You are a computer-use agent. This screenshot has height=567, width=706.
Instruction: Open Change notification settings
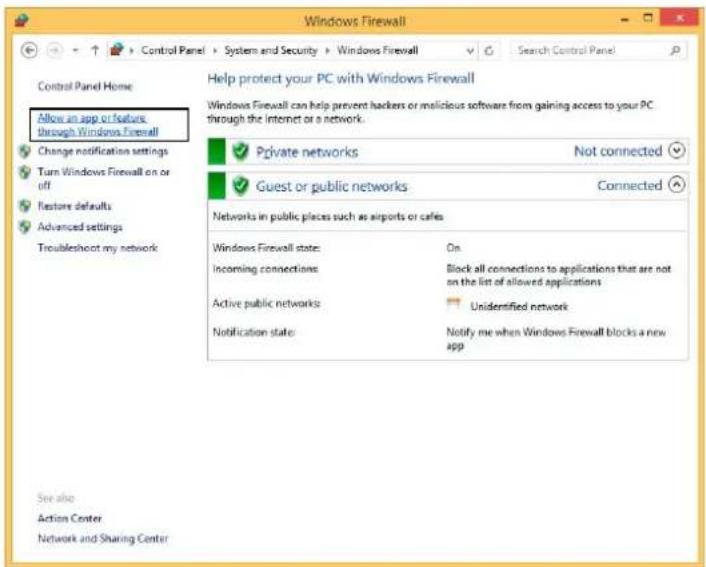103,151
